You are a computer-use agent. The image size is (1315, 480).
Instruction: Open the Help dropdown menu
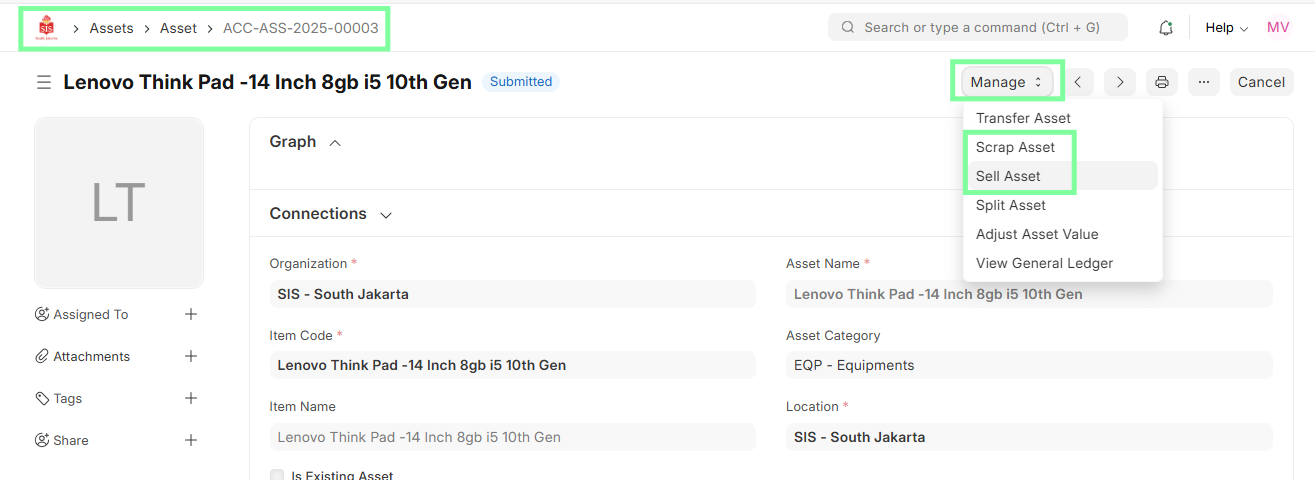tap(1226, 28)
